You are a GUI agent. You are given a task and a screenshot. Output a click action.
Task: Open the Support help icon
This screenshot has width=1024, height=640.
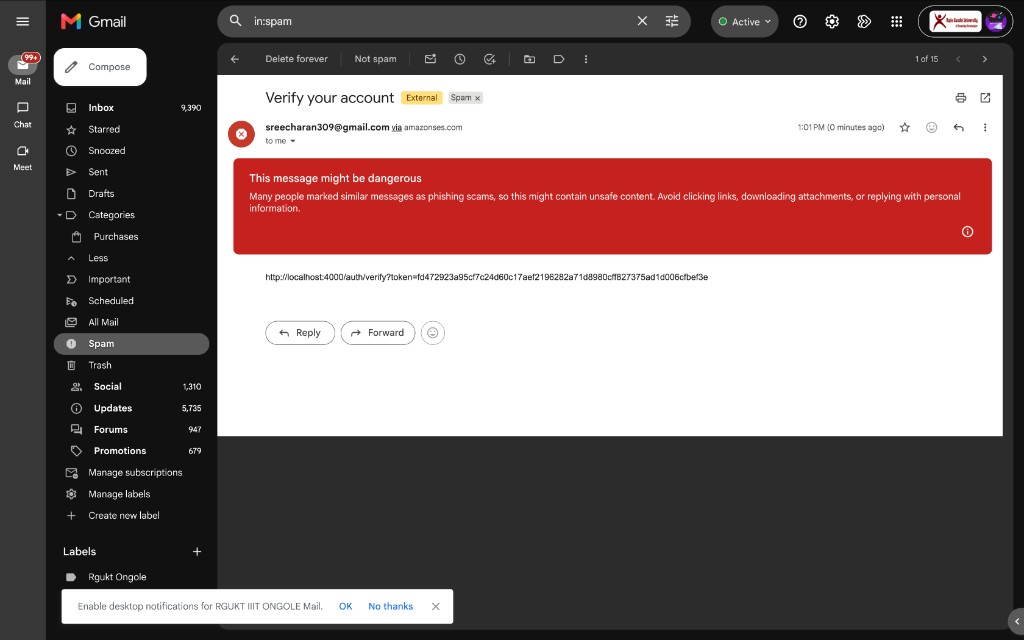point(799,22)
